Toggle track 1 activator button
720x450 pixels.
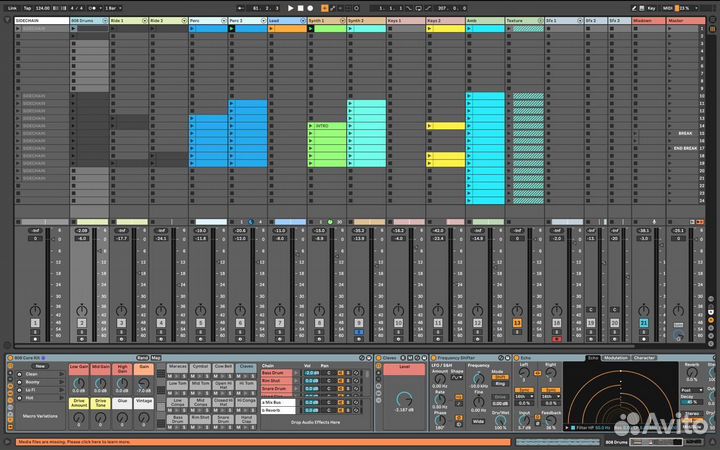pyautogui.click(x=35, y=324)
